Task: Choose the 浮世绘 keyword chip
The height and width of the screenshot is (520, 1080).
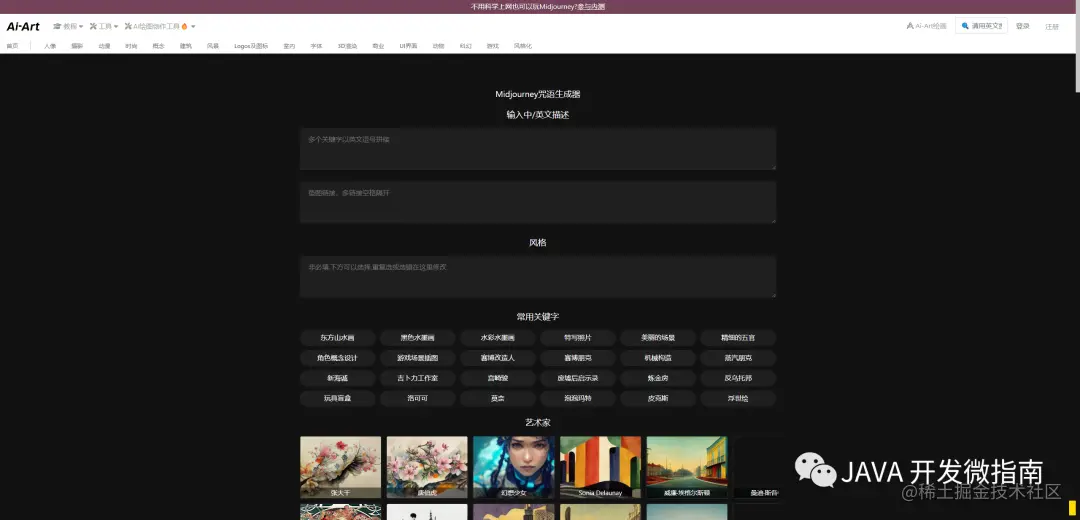Action: [738, 398]
